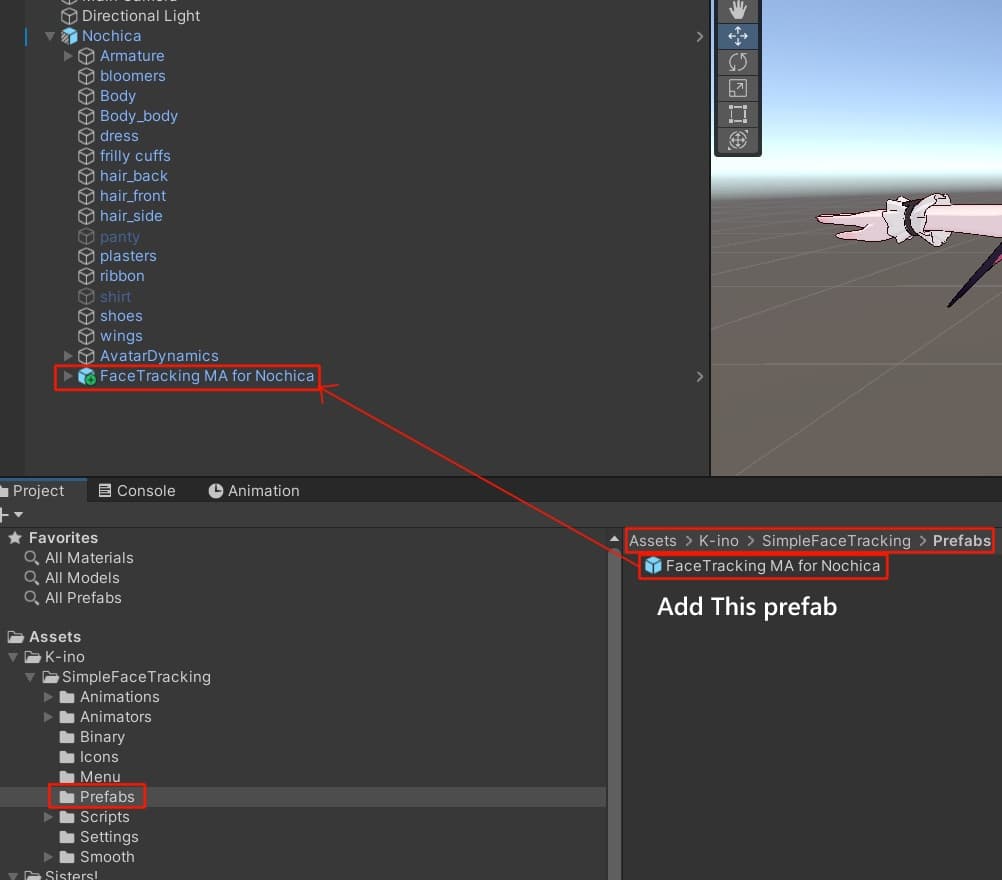Viewport: 1002px width, 880px height.
Task: Open the Project create (+) dropdown
Action: pyautogui.click(x=12, y=514)
